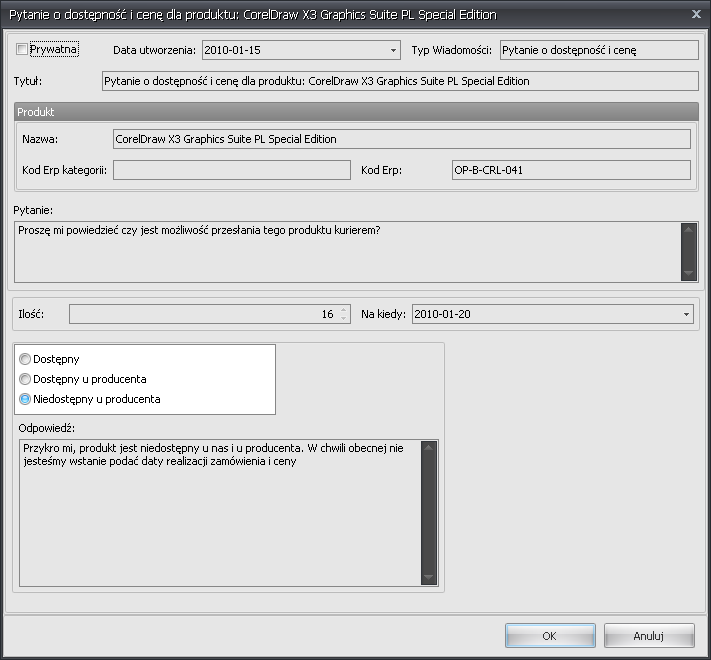The width and height of the screenshot is (711, 660).
Task: Open the Data utworzenia date dropdown arrow
Action: 393,50
